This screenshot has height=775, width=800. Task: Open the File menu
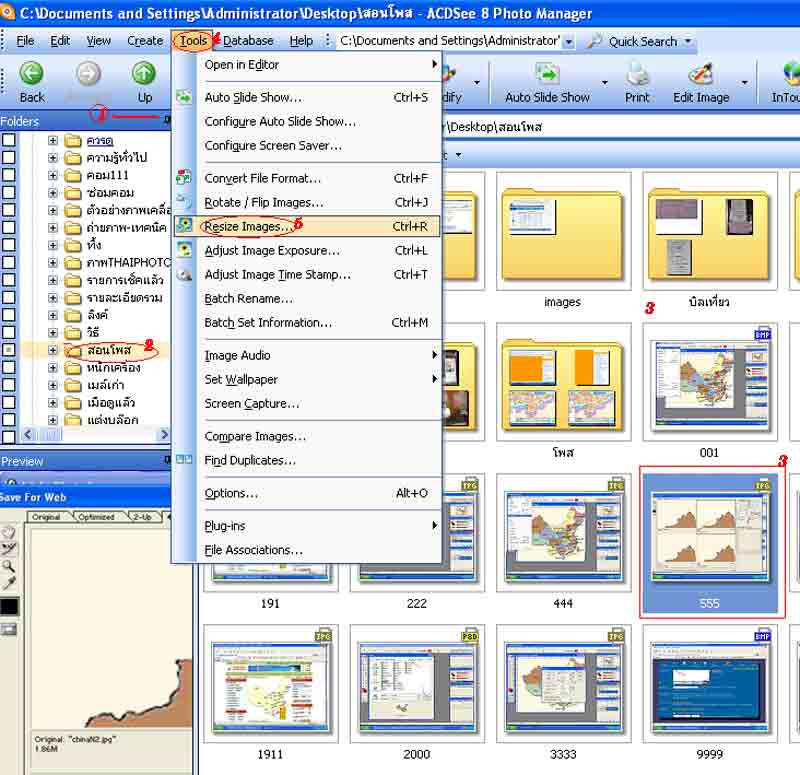click(25, 41)
